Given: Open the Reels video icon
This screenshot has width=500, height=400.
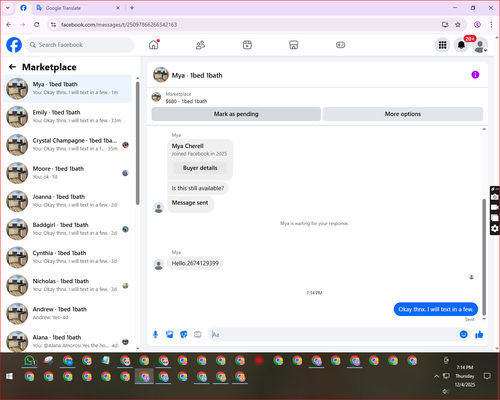Looking at the screenshot, I should tap(247, 45).
